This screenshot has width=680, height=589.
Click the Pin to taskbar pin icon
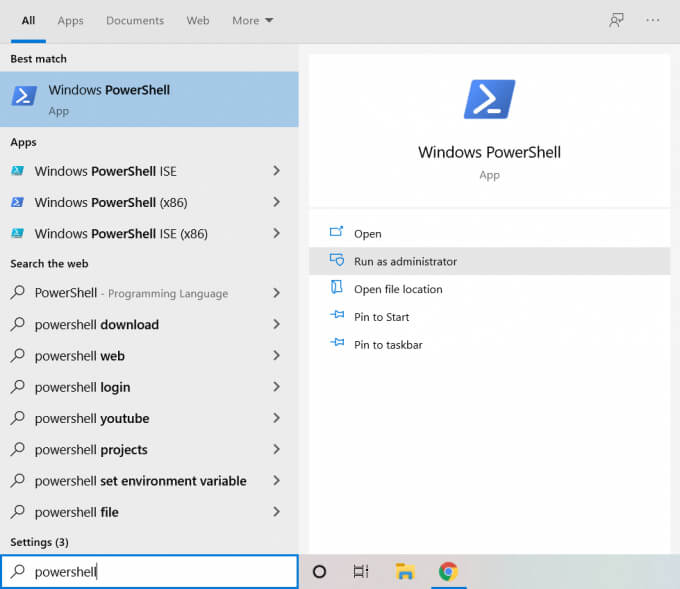[337, 343]
